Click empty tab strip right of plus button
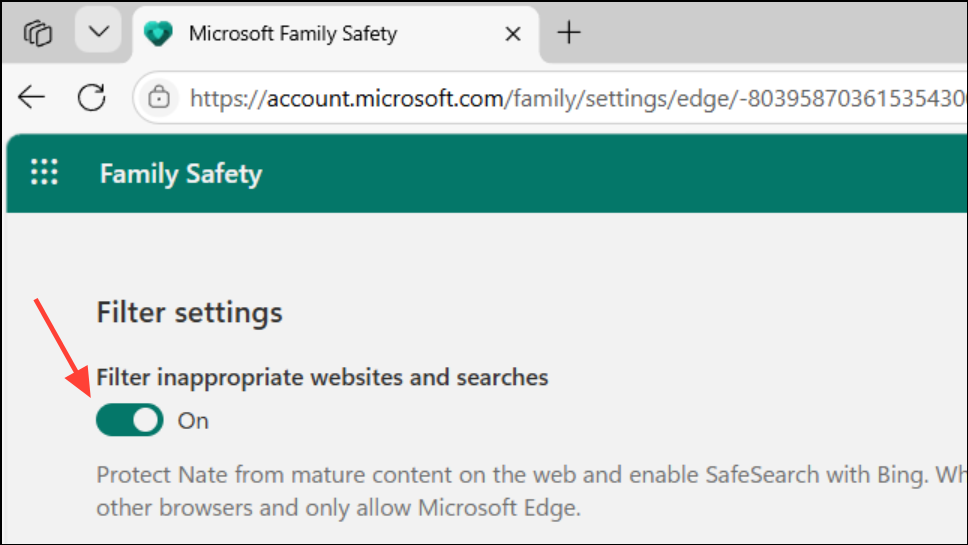Screen dimensions: 968x545 [x=780, y=33]
